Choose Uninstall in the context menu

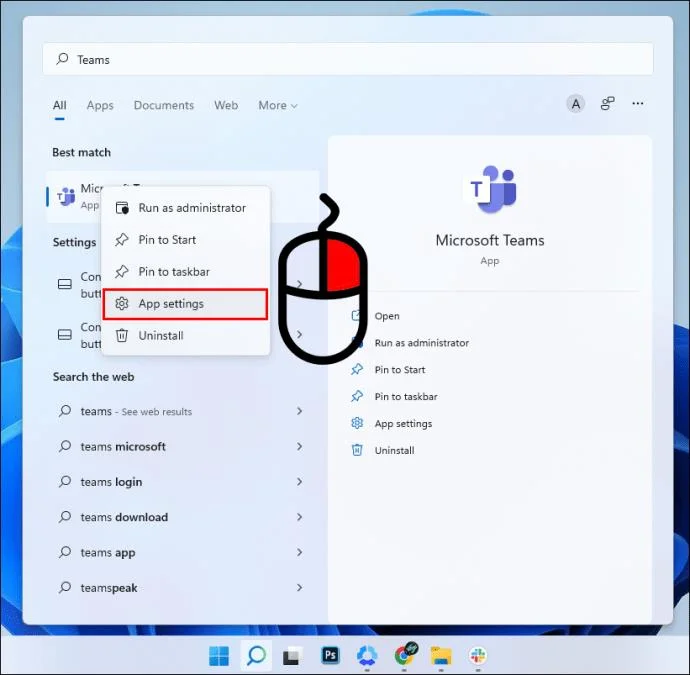185,336
